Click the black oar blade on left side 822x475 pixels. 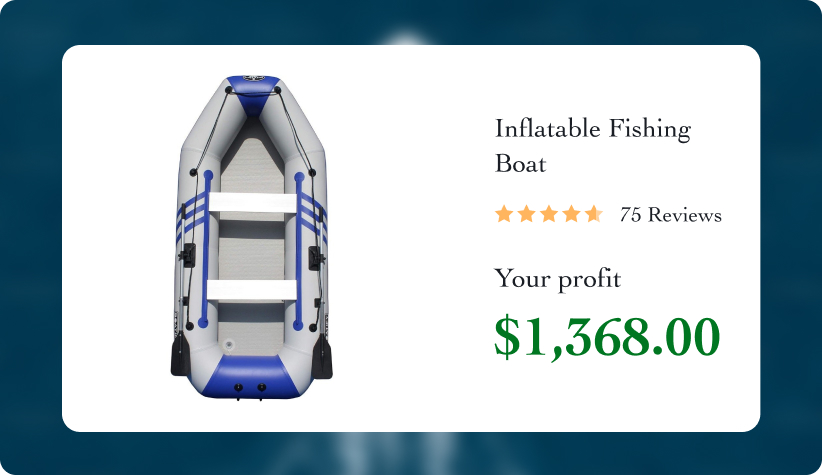pos(179,357)
